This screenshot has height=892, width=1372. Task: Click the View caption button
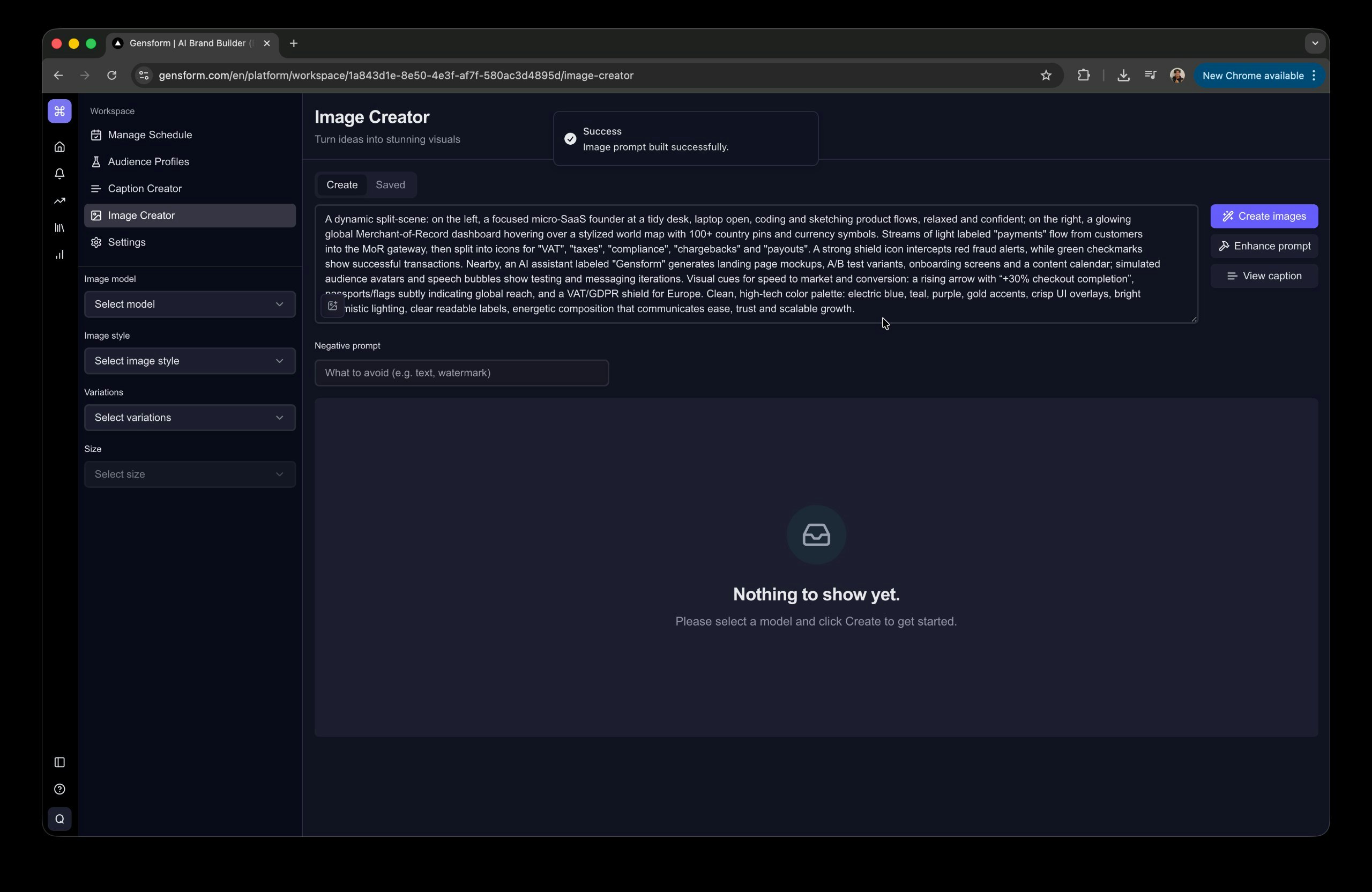(x=1264, y=276)
